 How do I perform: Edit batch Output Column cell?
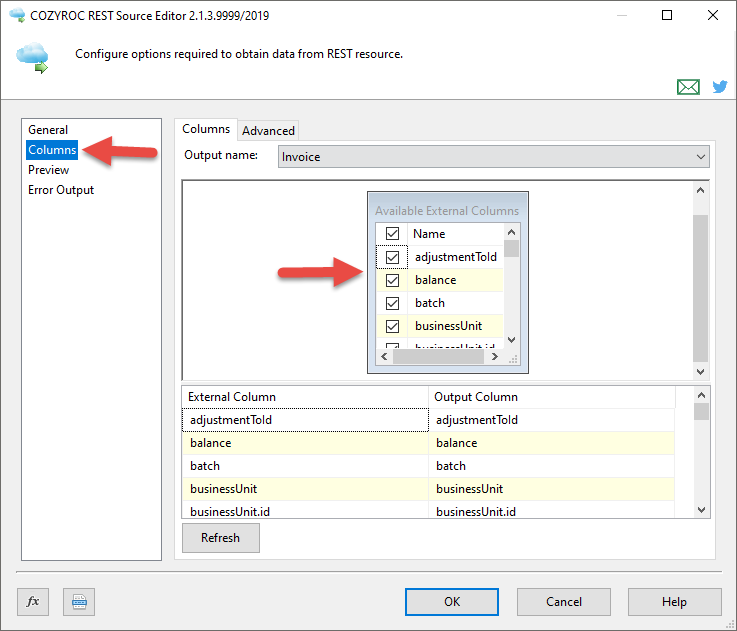[552, 466]
